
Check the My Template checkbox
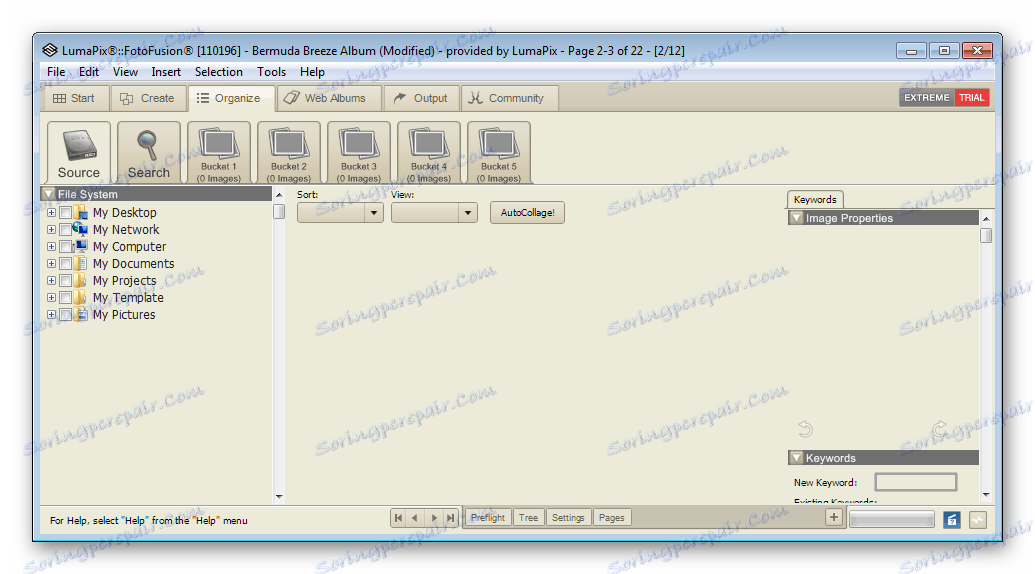tap(65, 298)
